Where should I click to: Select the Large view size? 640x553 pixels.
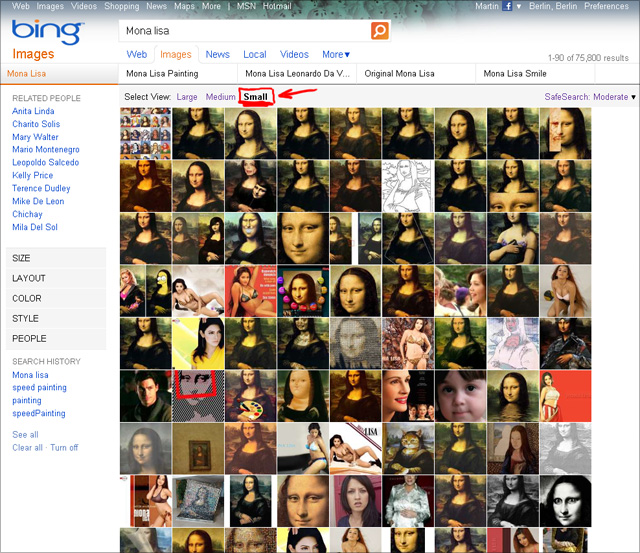click(x=187, y=97)
